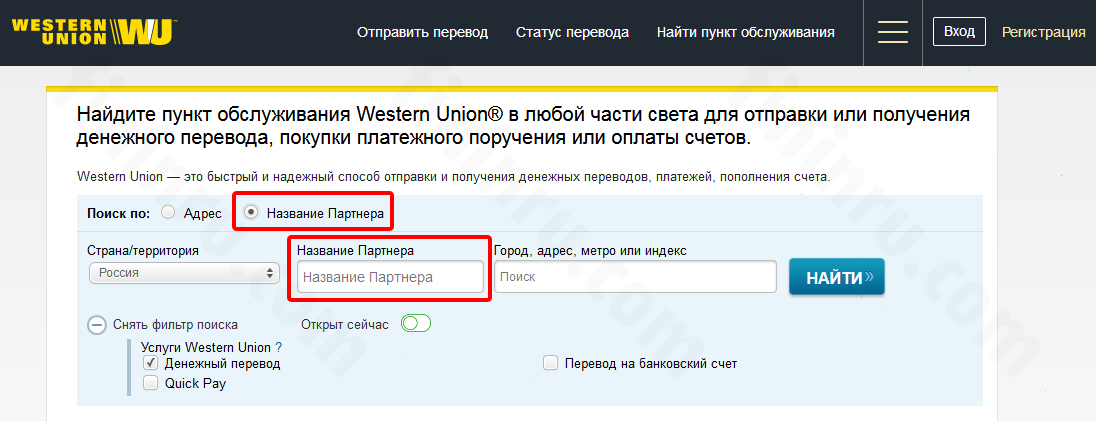The width and height of the screenshot is (1096, 421).
Task: Click the Вход button
Action: 959,31
